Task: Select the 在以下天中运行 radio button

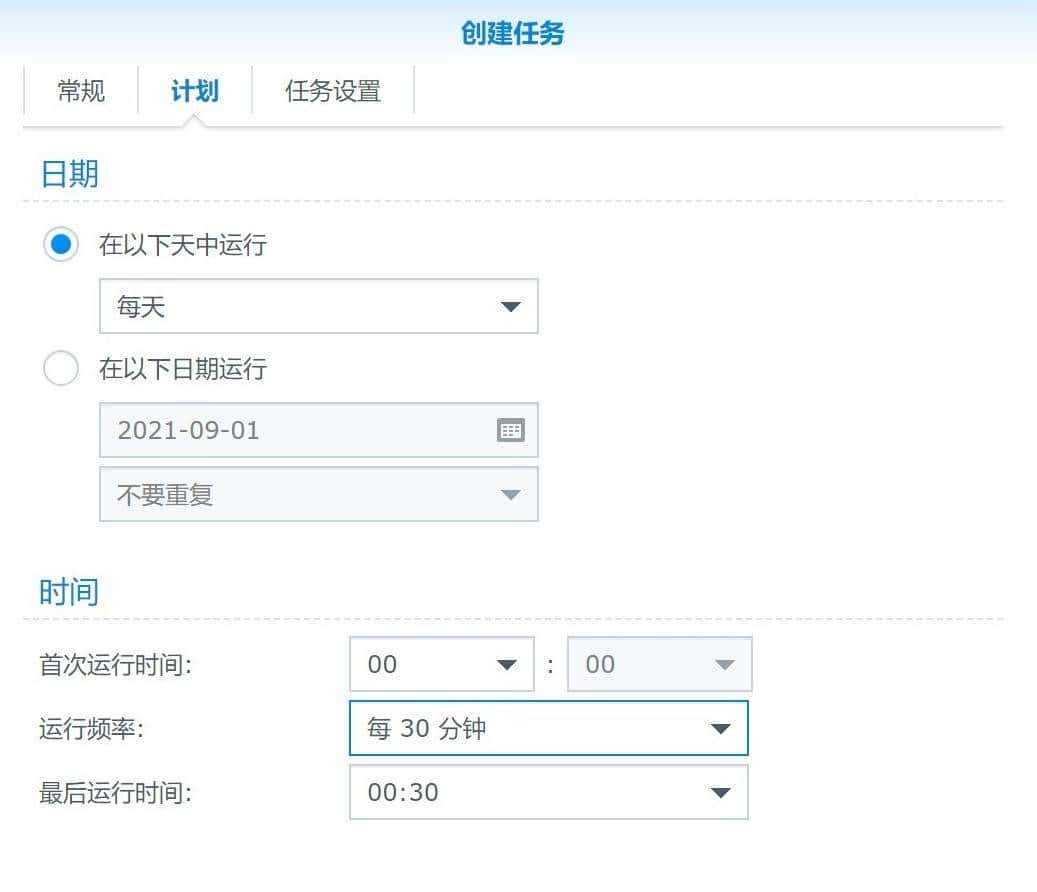Action: [61, 243]
